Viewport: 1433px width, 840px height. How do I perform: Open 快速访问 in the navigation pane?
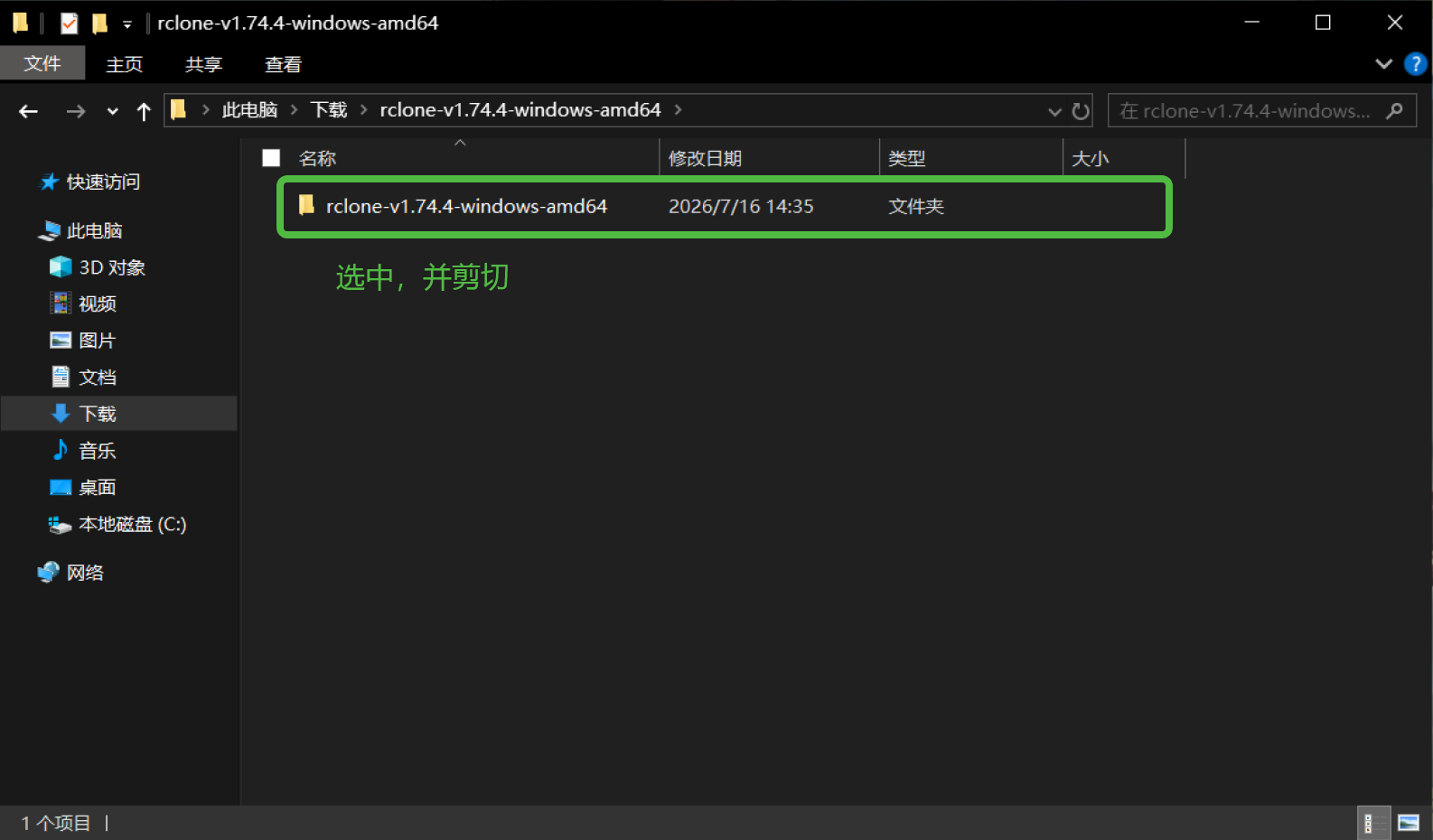coord(103,182)
